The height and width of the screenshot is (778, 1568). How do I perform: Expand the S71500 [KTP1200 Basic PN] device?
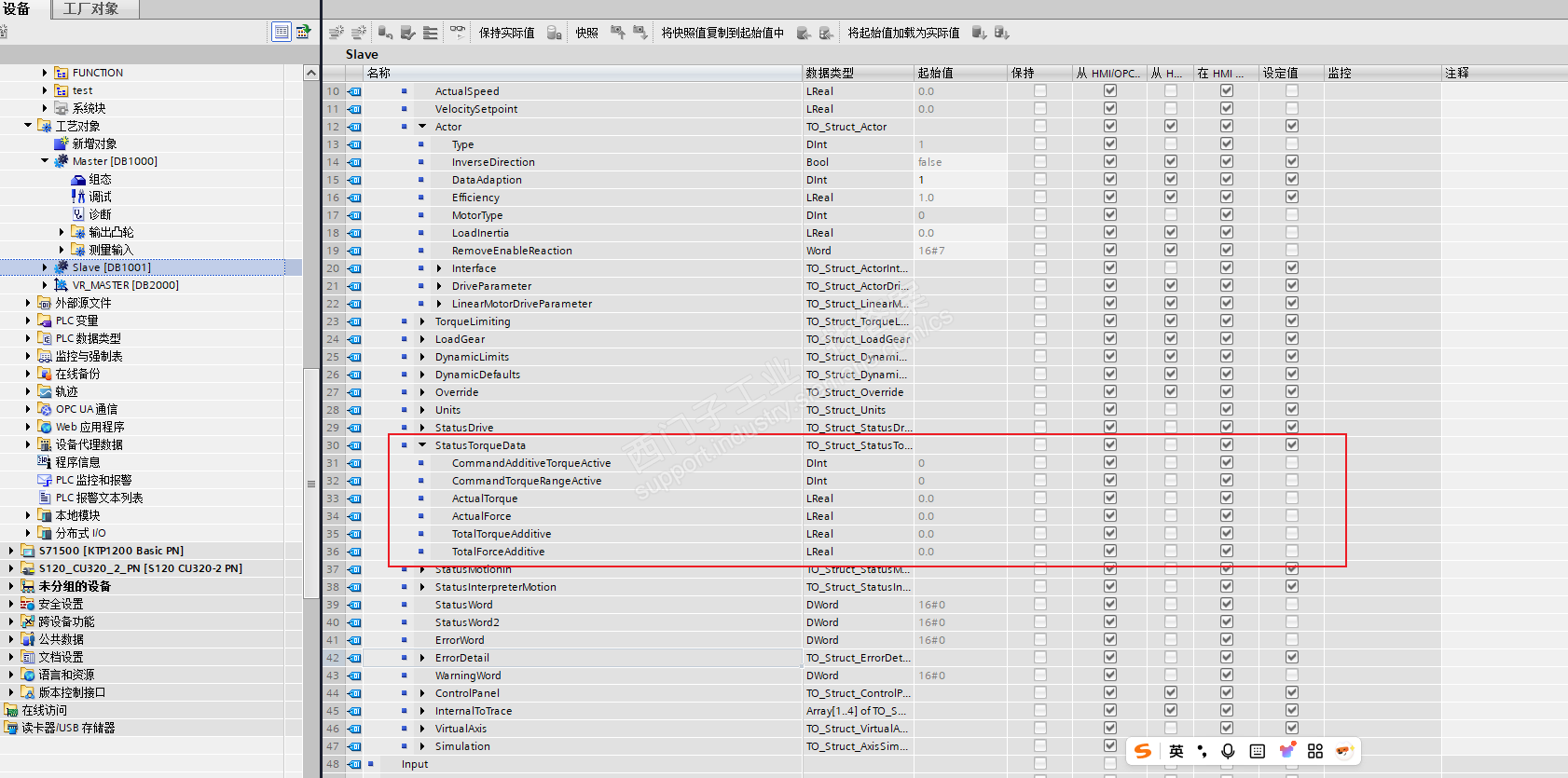pyautogui.click(x=11, y=551)
